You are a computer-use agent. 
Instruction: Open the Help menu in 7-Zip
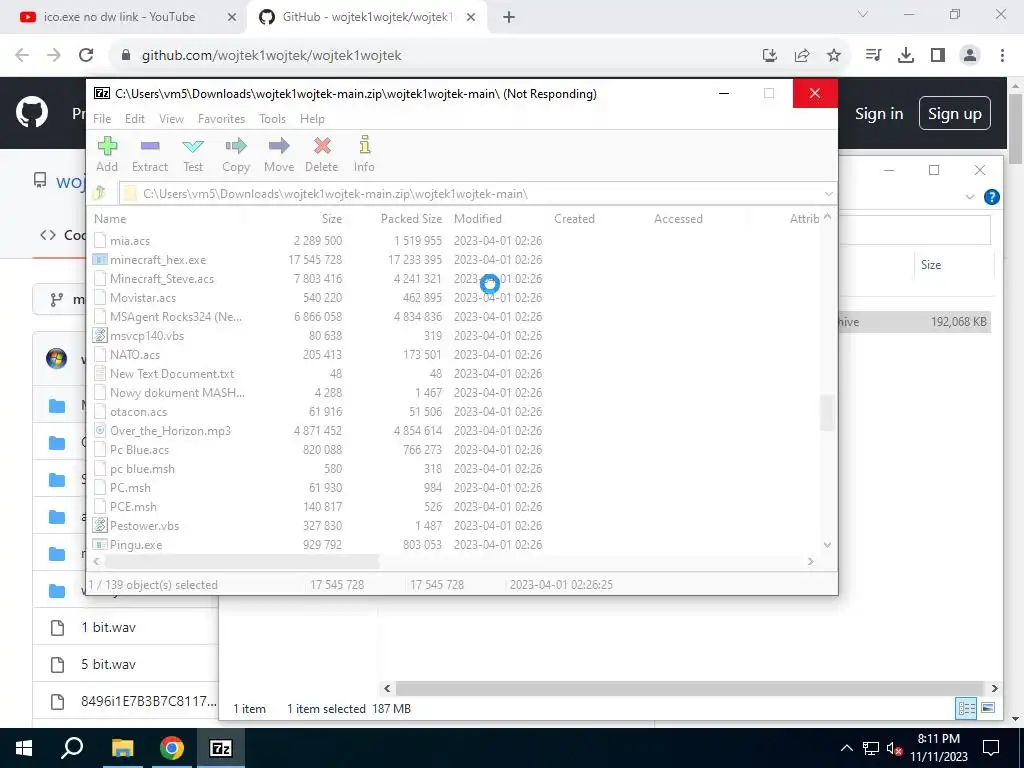tap(312, 119)
